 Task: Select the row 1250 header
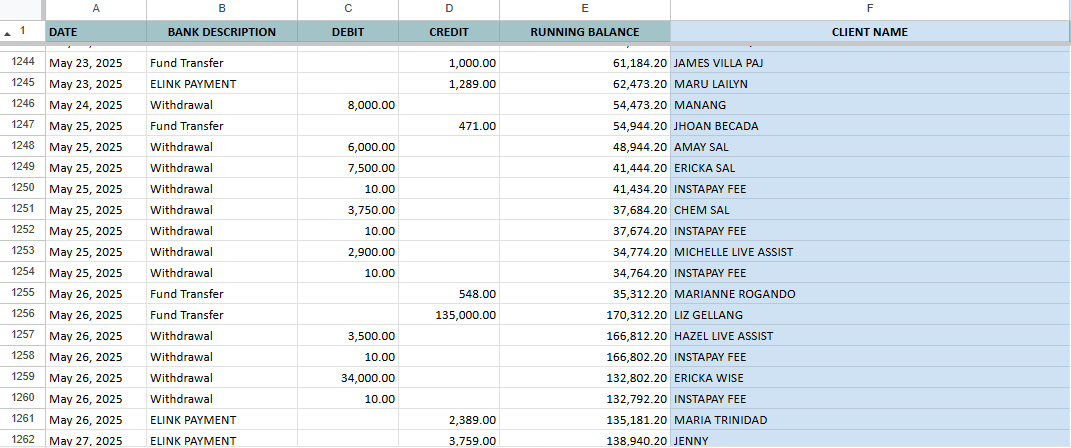click(x=23, y=188)
